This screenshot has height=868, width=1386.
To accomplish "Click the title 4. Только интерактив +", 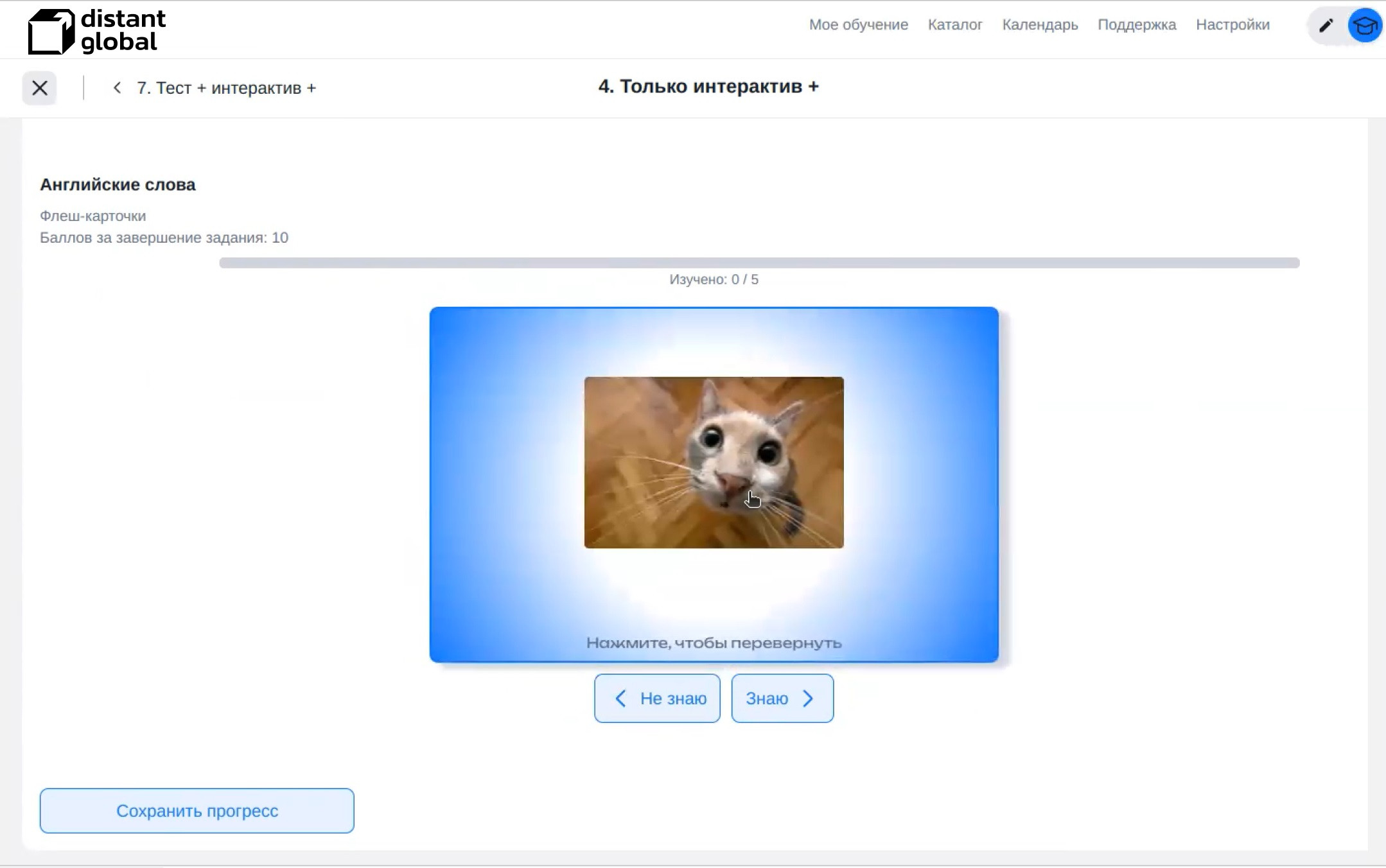I will tap(708, 87).
